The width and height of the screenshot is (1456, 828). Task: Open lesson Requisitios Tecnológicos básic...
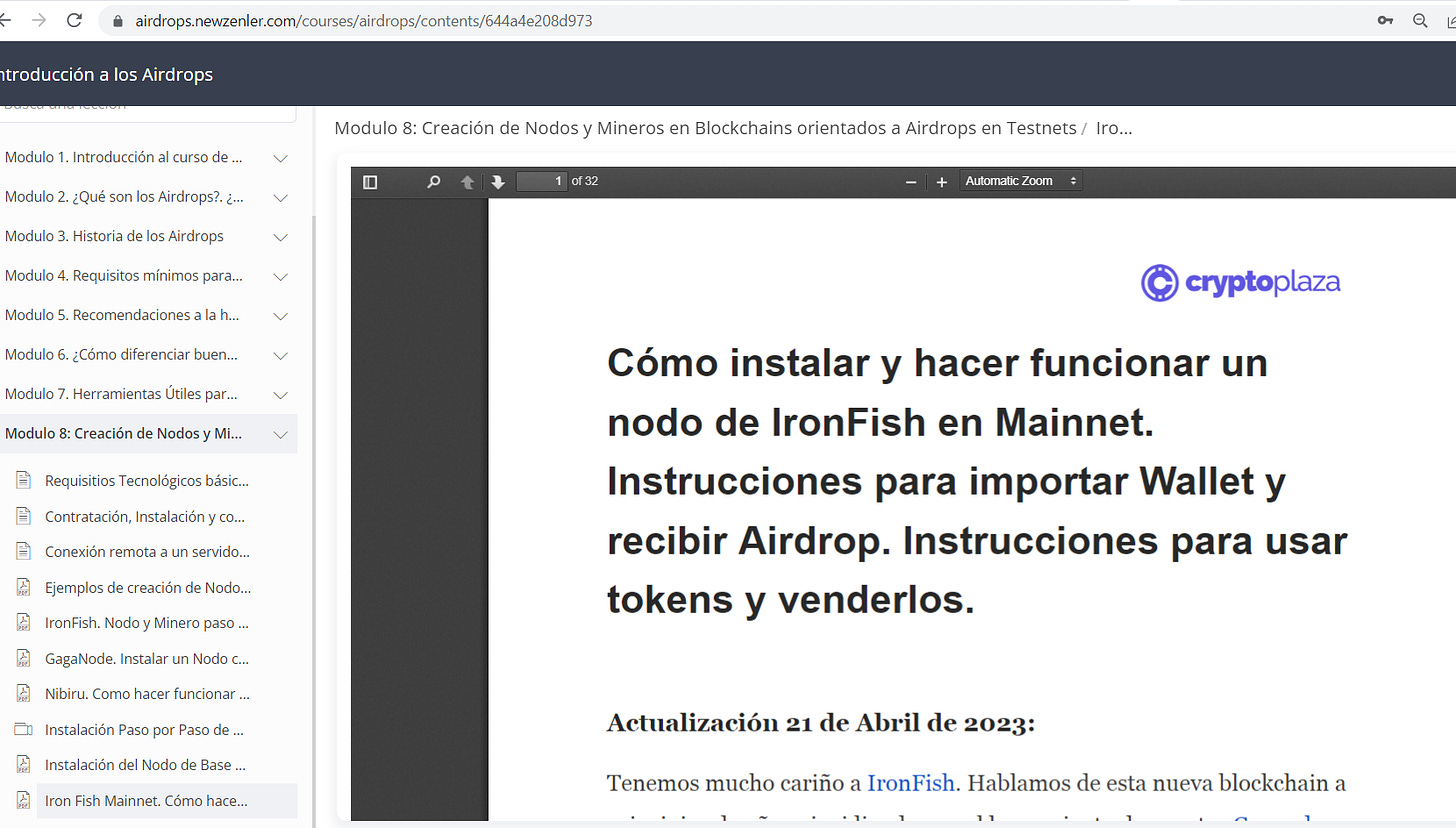[x=147, y=481]
